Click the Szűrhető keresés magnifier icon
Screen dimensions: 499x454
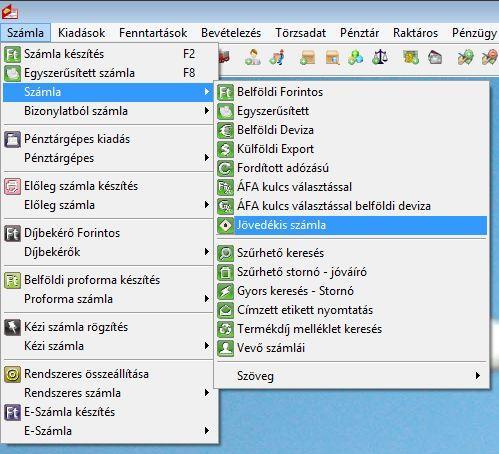click(225, 253)
